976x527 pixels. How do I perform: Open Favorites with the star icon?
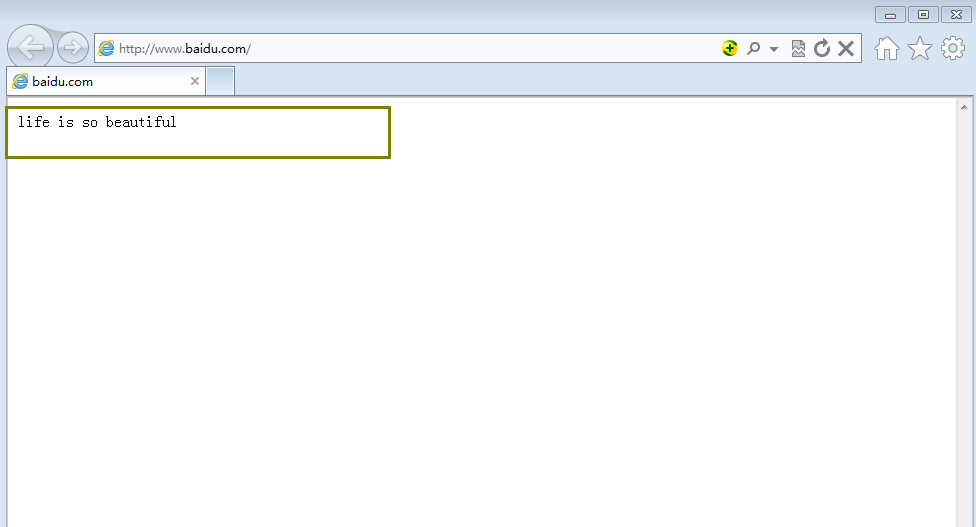pos(920,48)
